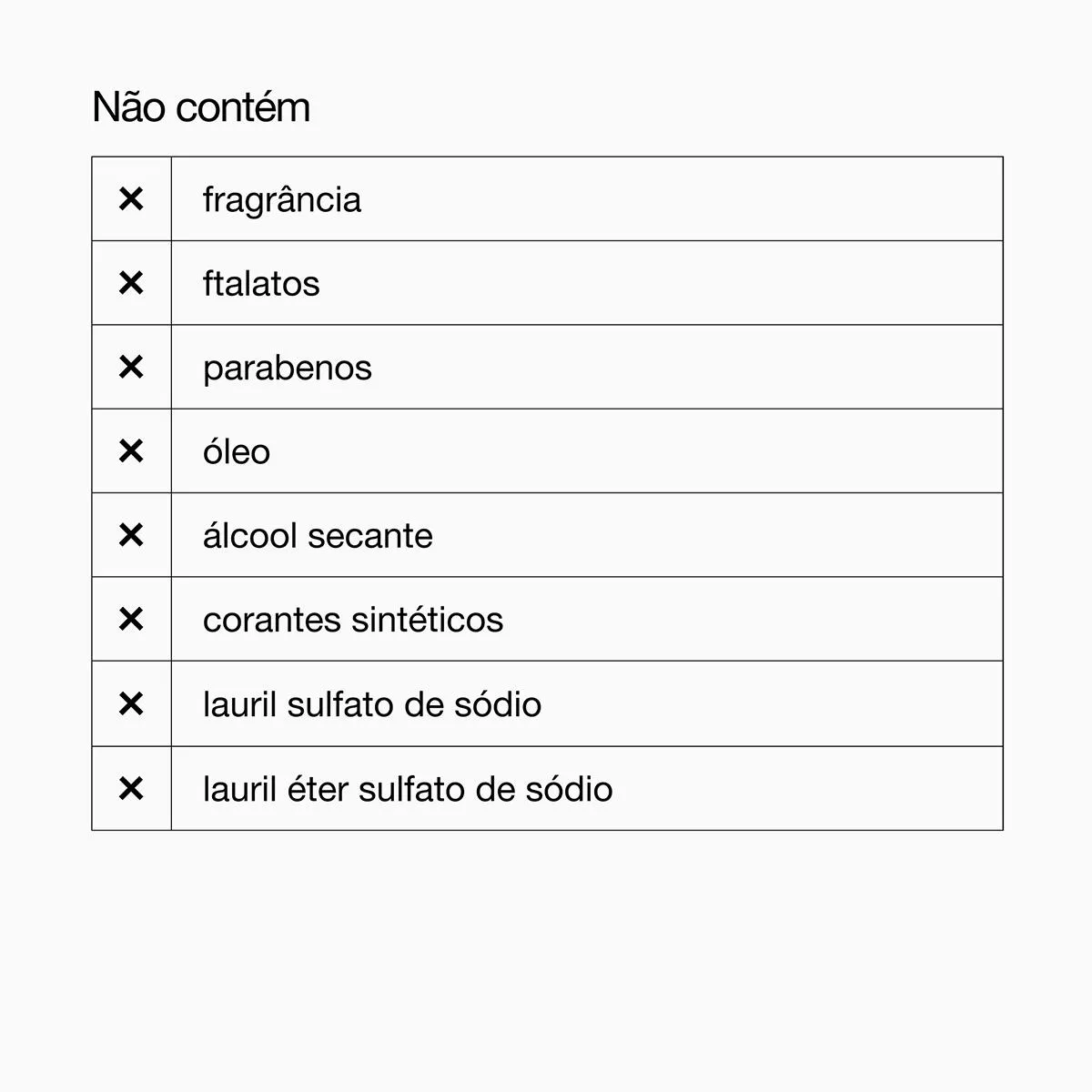Click the X icon beside corantes sintéticos
This screenshot has width=1092, height=1092.
[131, 619]
